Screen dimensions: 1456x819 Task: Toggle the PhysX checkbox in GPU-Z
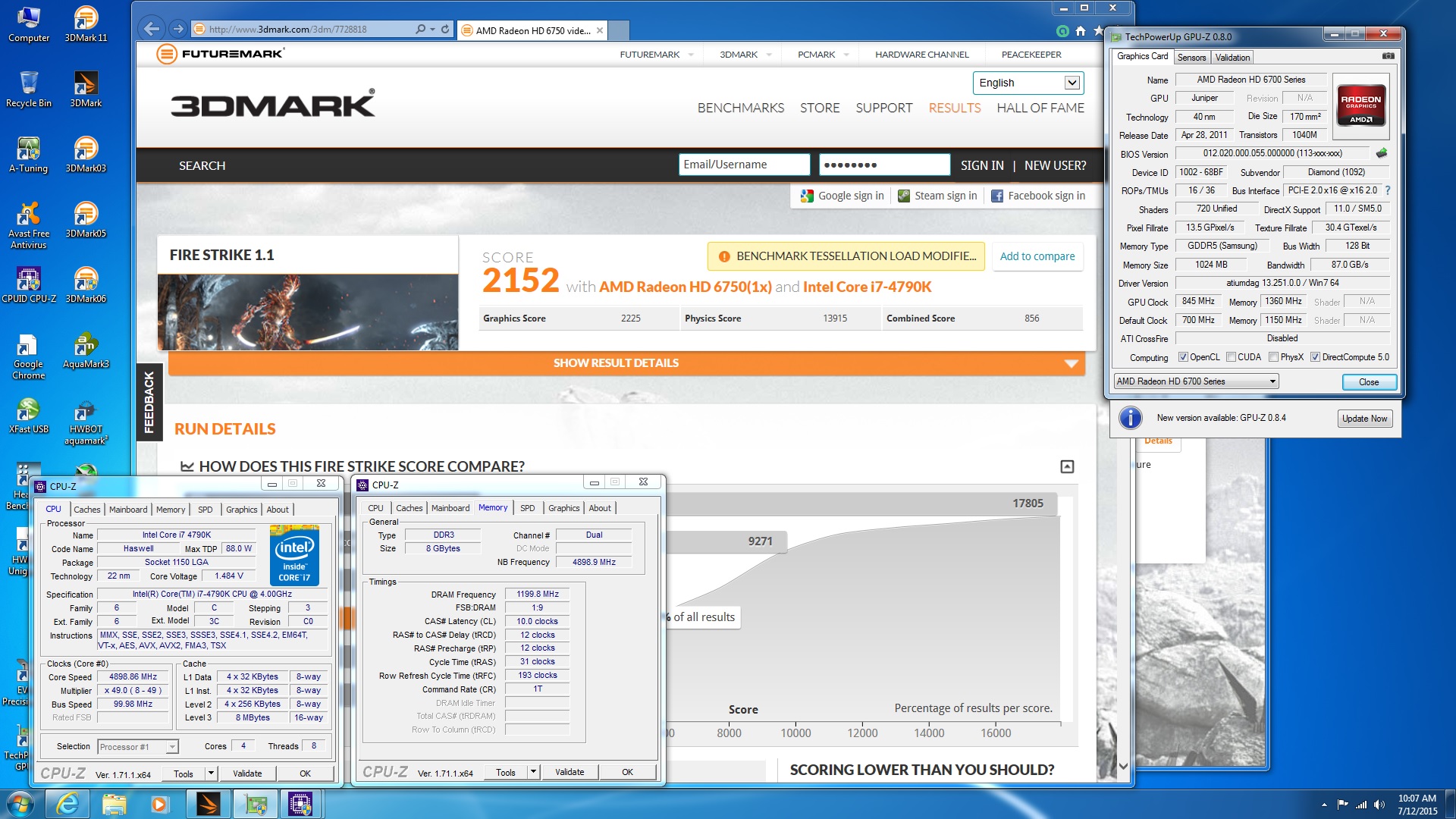coord(1274,357)
